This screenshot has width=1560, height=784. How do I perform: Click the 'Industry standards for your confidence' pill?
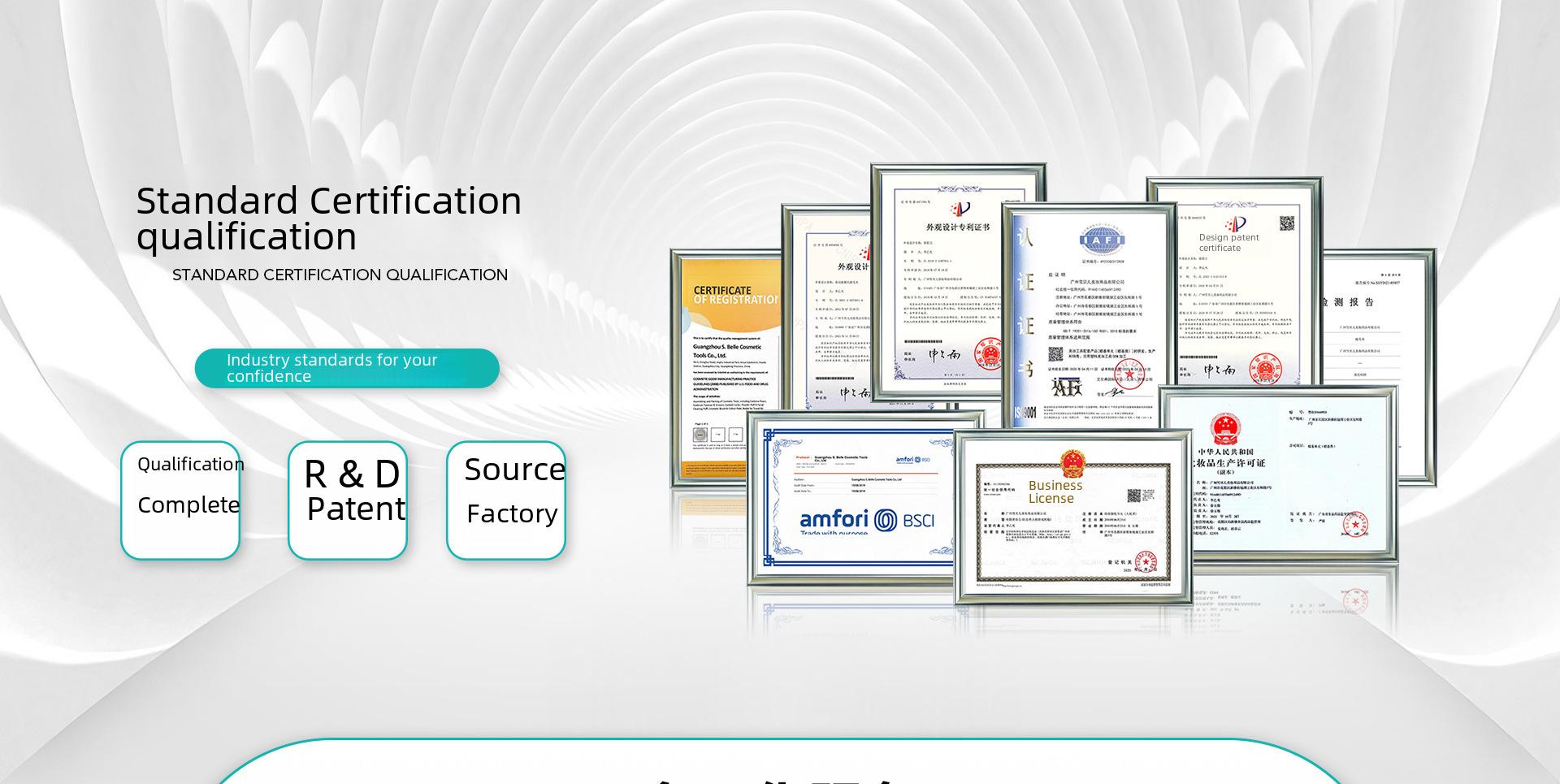coord(347,368)
